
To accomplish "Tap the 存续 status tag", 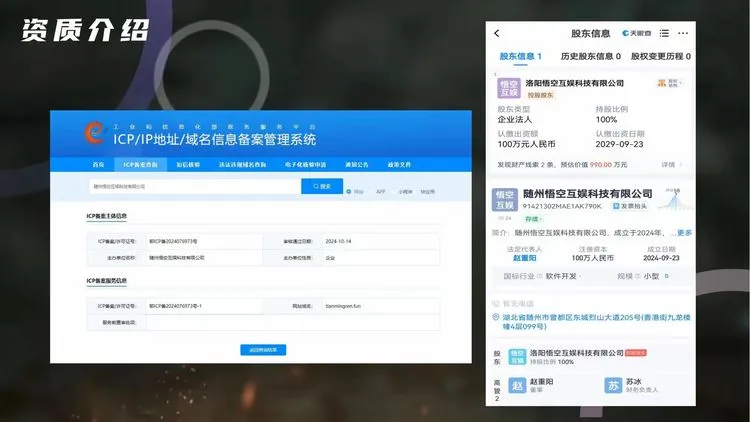I will click(x=534, y=219).
